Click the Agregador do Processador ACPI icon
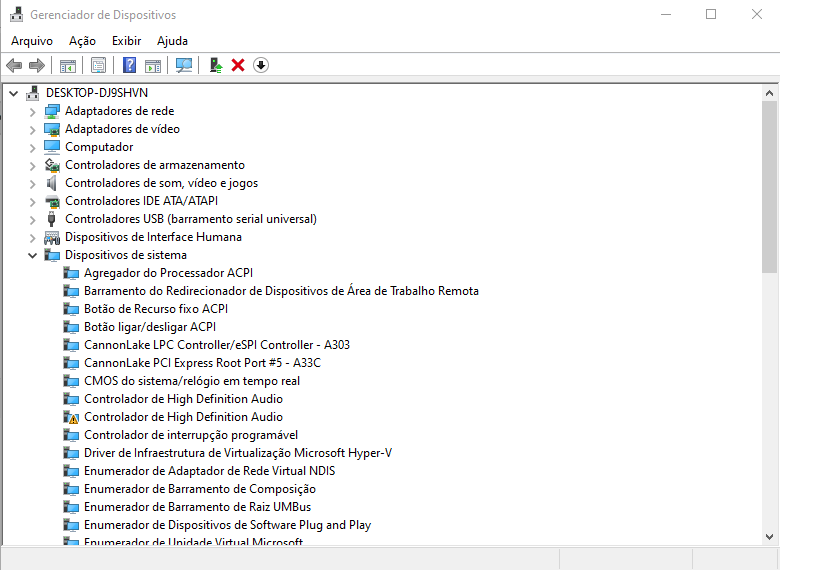The height and width of the screenshot is (570, 816). click(x=71, y=273)
